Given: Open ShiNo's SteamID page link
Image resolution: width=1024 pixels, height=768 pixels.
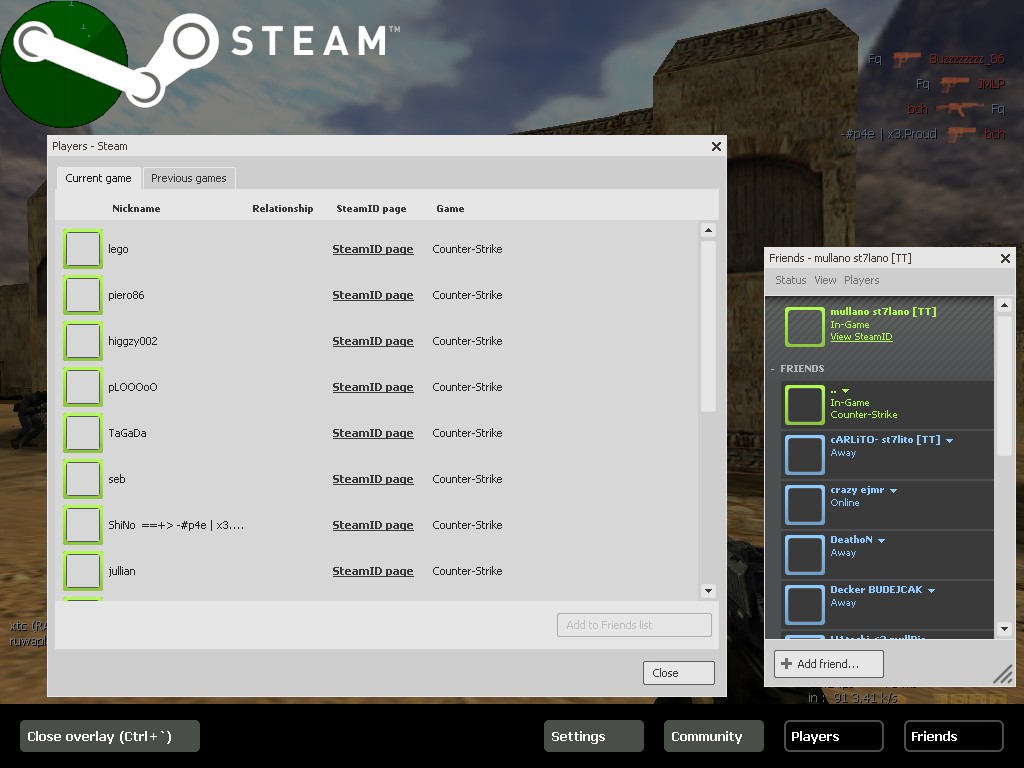Looking at the screenshot, I should (x=373, y=526).
